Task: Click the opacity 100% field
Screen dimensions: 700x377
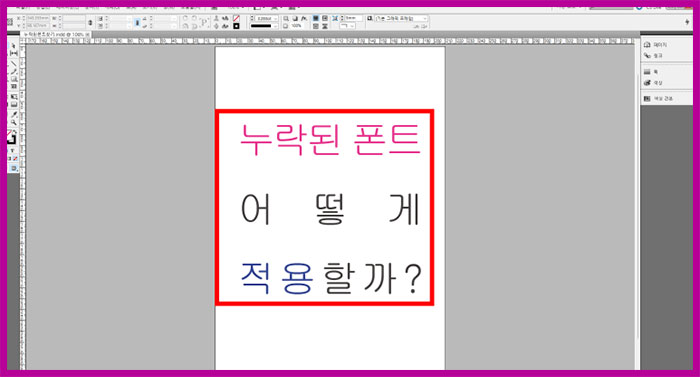Action: 296,26
